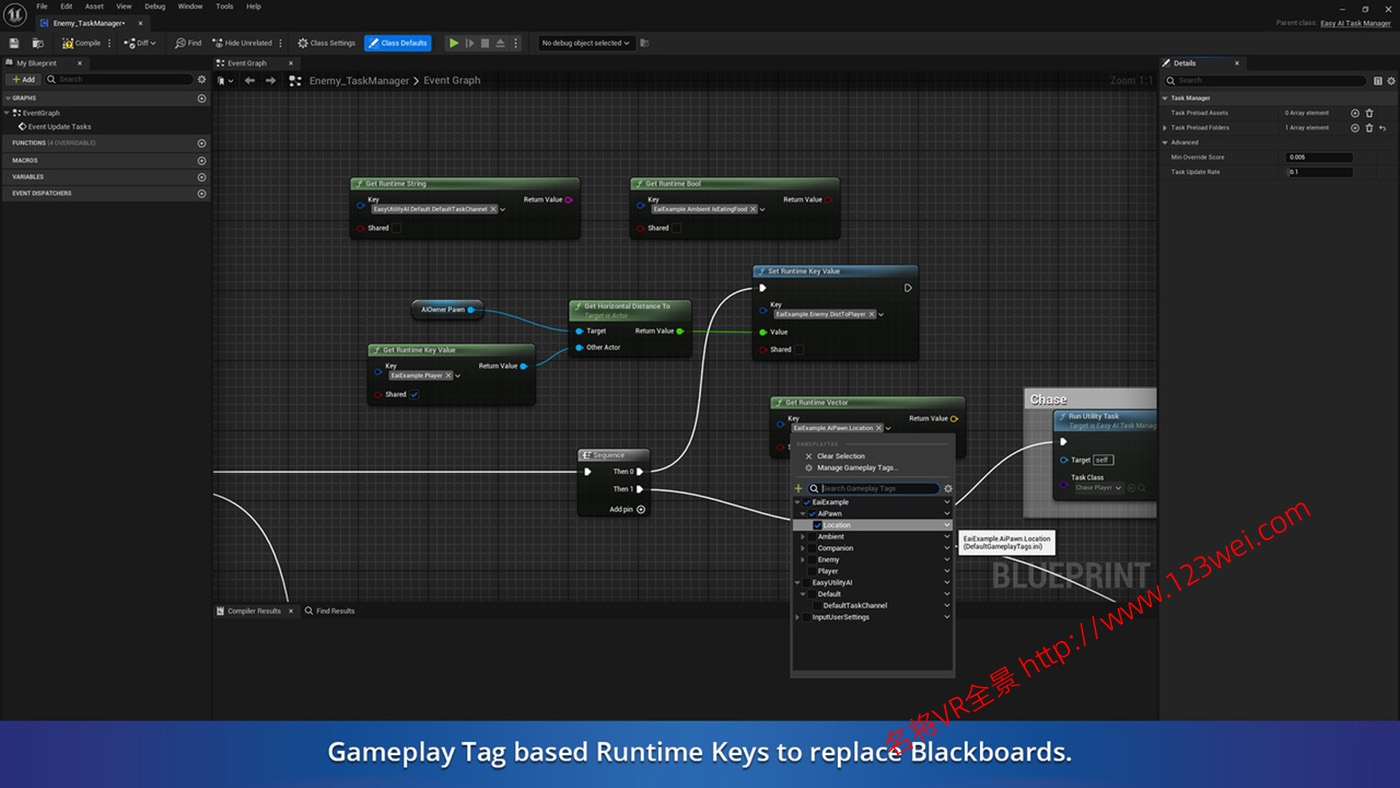Add pin to the Sequence node
1400x788 pixels.
(641, 509)
